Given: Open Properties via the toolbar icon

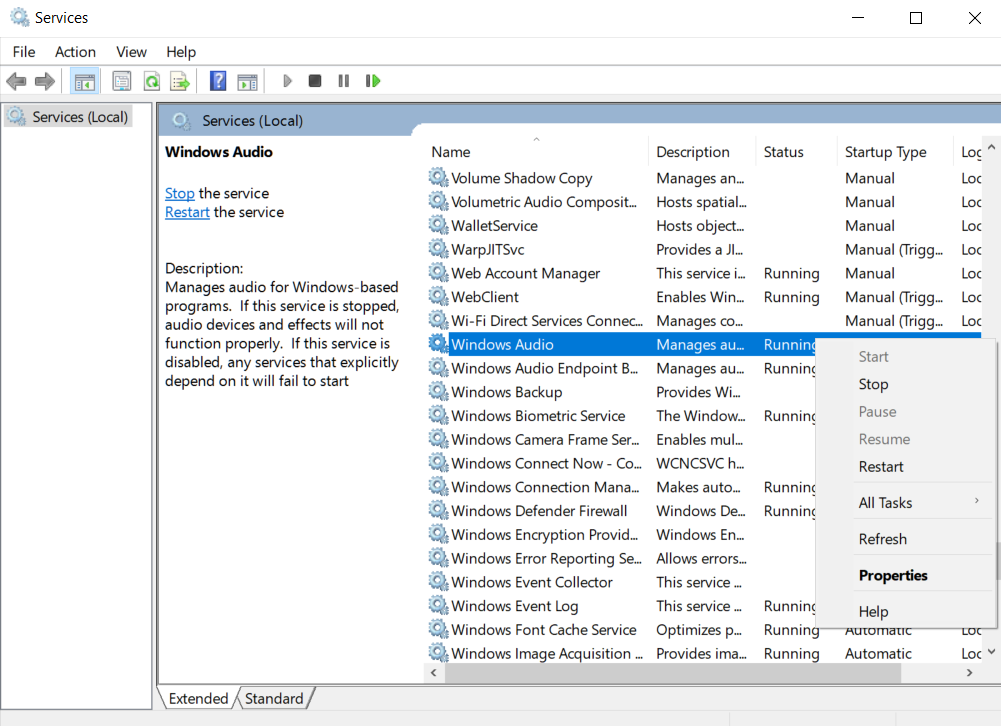Looking at the screenshot, I should [x=122, y=81].
